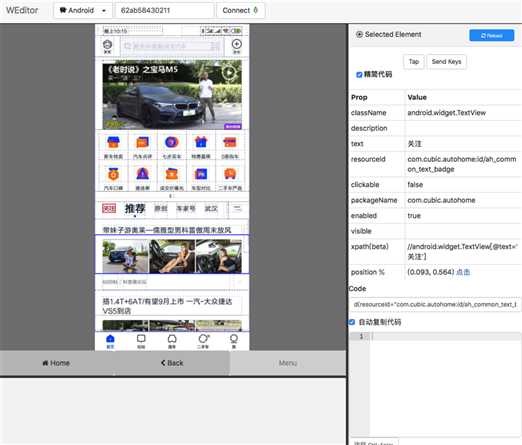The image size is (522, 445).
Task: Open the blue circle shortcut in the top icon row
Action: 172,143
